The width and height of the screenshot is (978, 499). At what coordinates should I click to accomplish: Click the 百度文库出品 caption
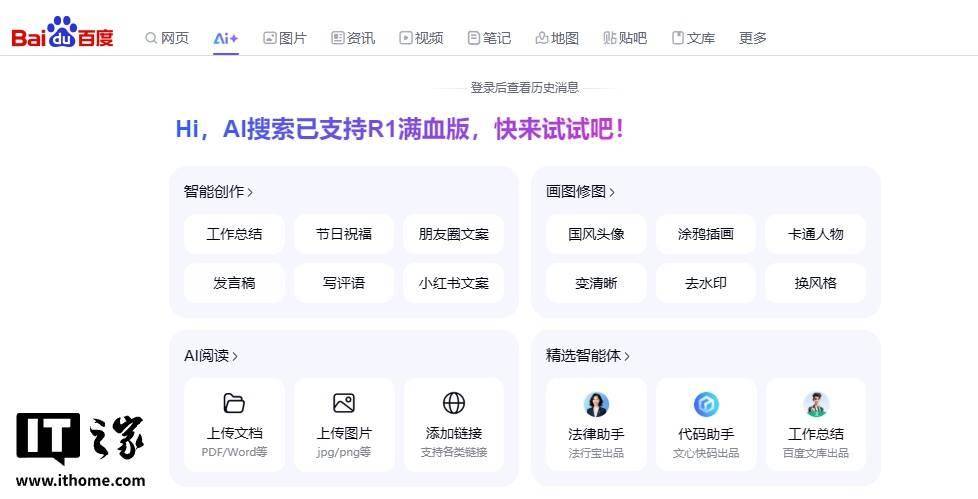[816, 453]
